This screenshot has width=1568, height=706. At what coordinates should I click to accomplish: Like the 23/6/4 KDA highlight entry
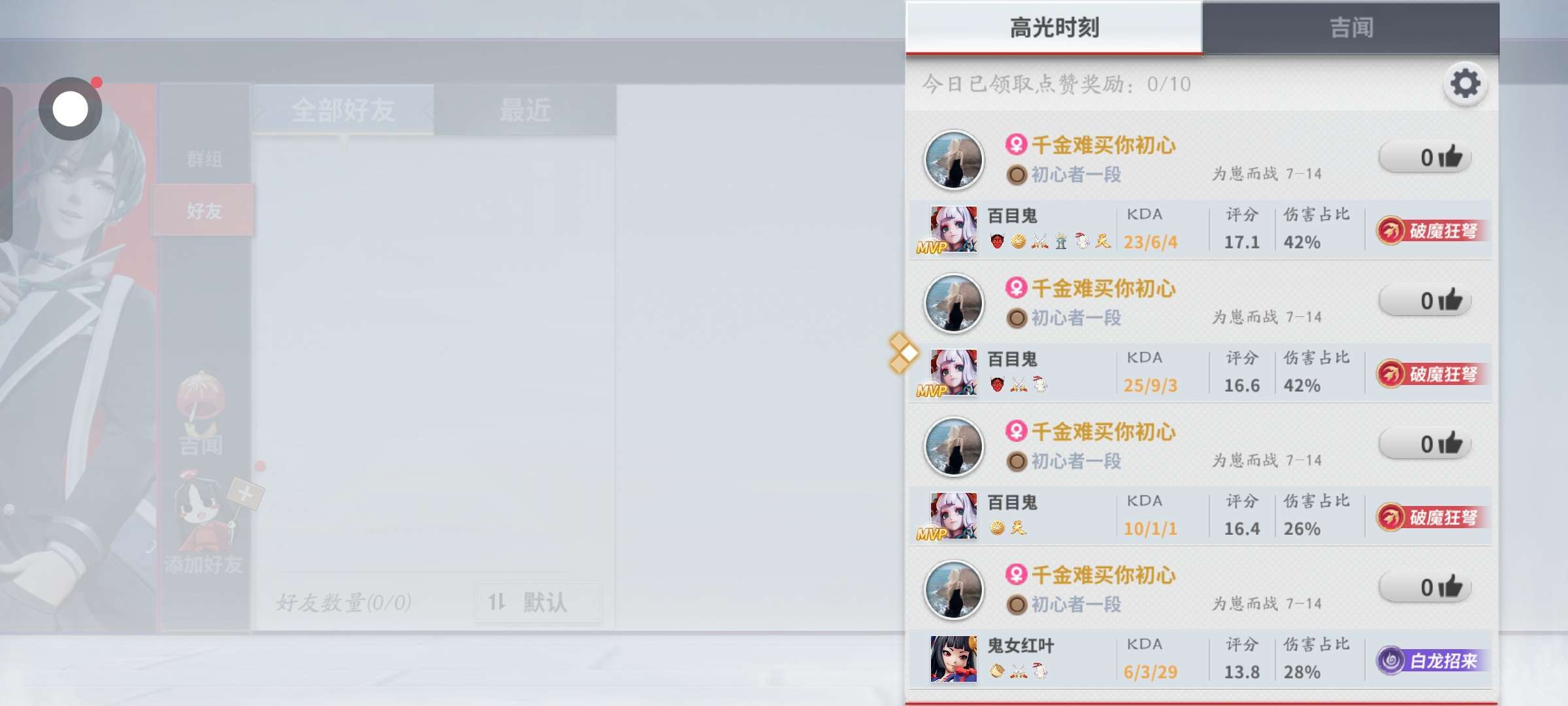coord(1425,158)
